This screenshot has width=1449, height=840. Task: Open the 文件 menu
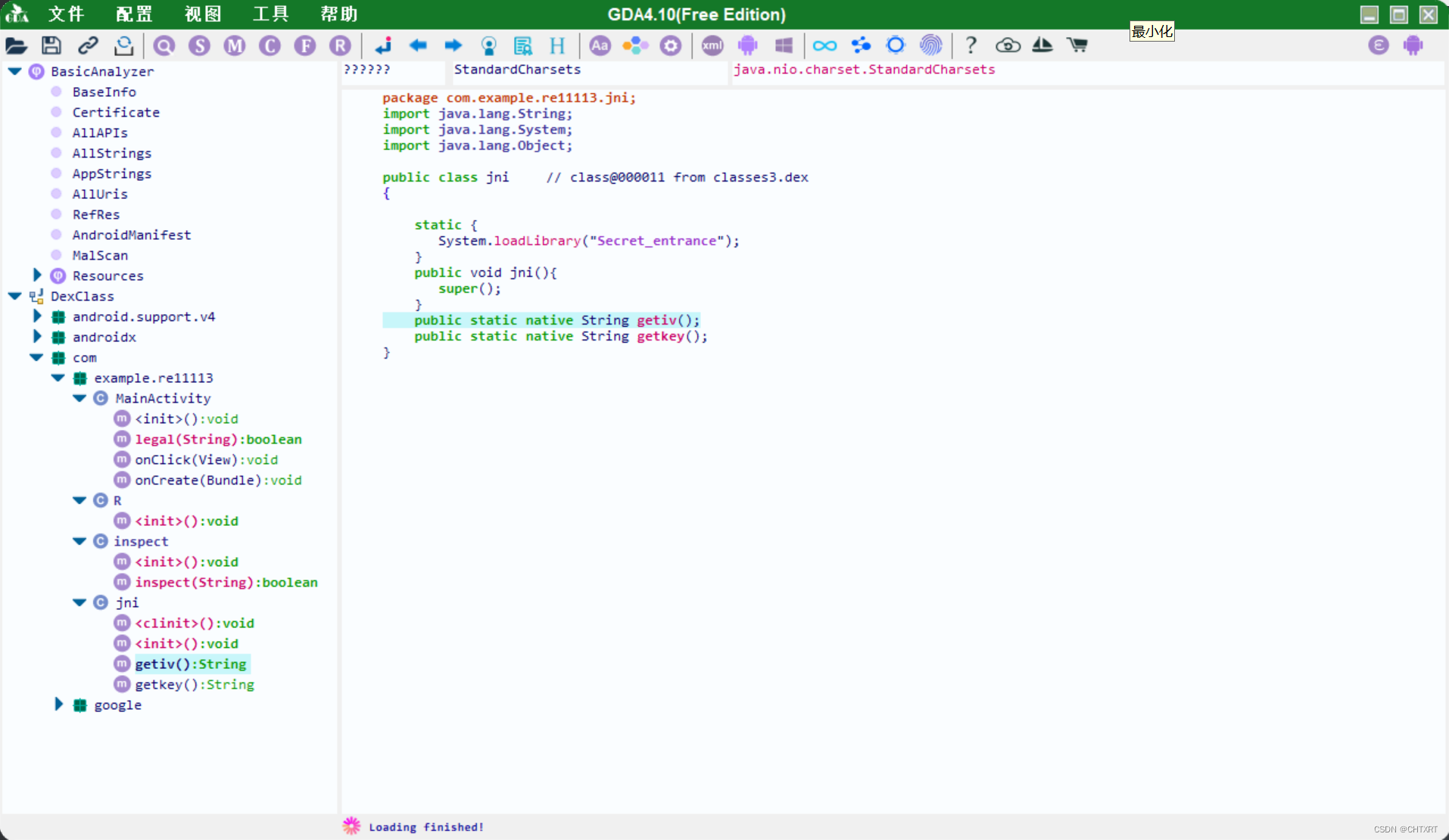66,14
